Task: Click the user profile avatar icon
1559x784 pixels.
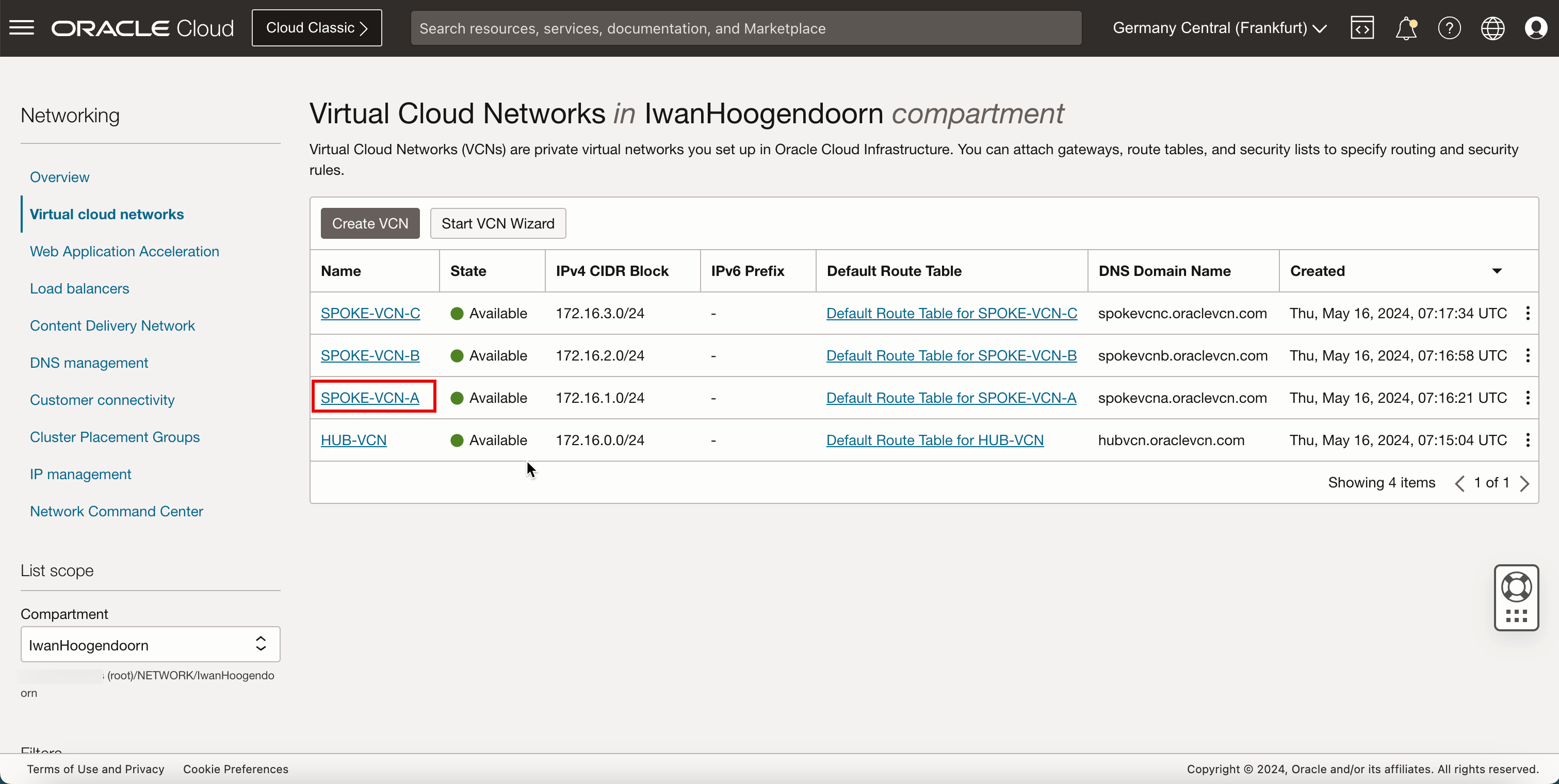Action: (x=1537, y=28)
